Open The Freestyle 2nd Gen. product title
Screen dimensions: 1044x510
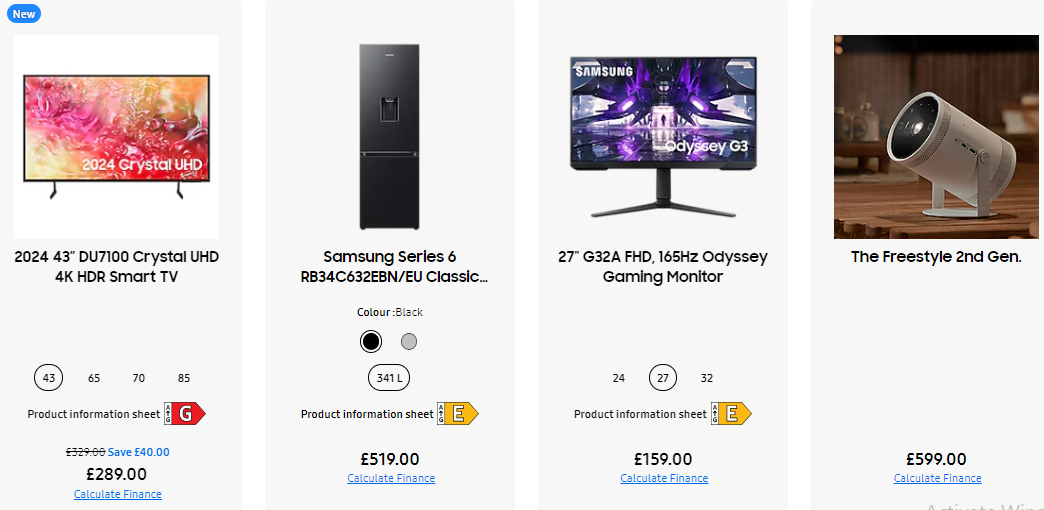(936, 257)
